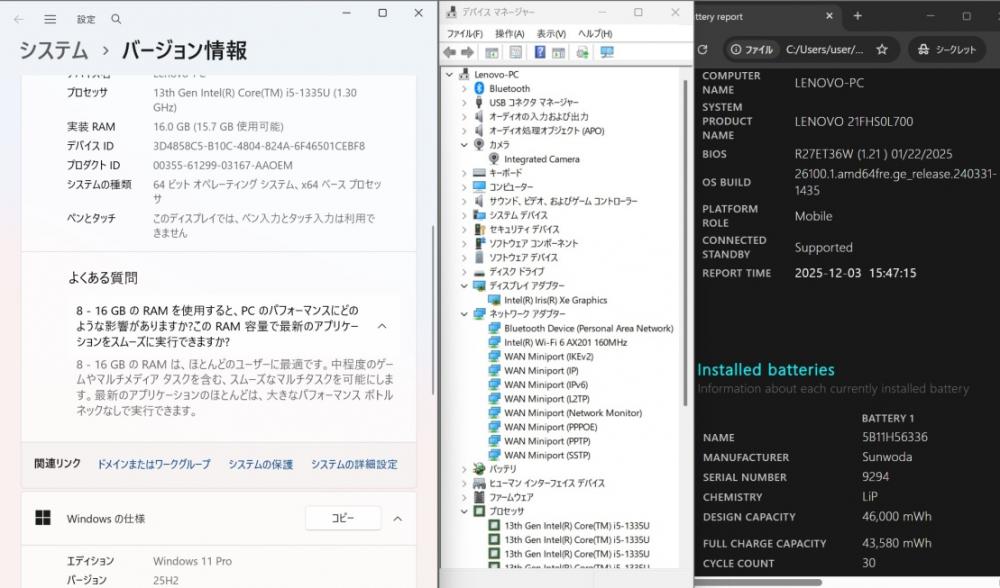Image resolution: width=1000 pixels, height=588 pixels.
Task: Select Intel(R) Wi-Fi 6 AX201 160MHz
Action: coord(566,342)
